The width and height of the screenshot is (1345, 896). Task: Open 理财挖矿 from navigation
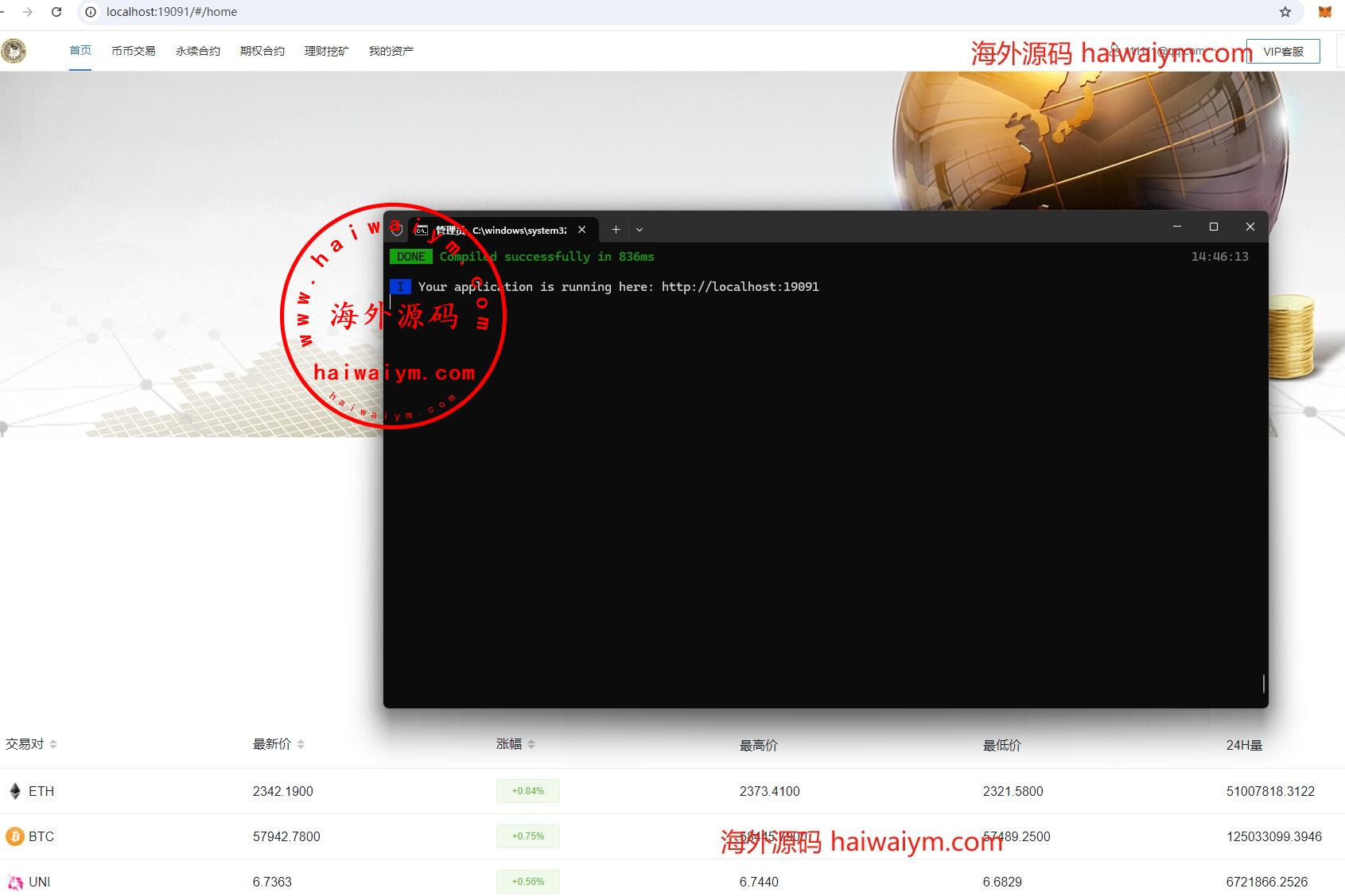[327, 51]
